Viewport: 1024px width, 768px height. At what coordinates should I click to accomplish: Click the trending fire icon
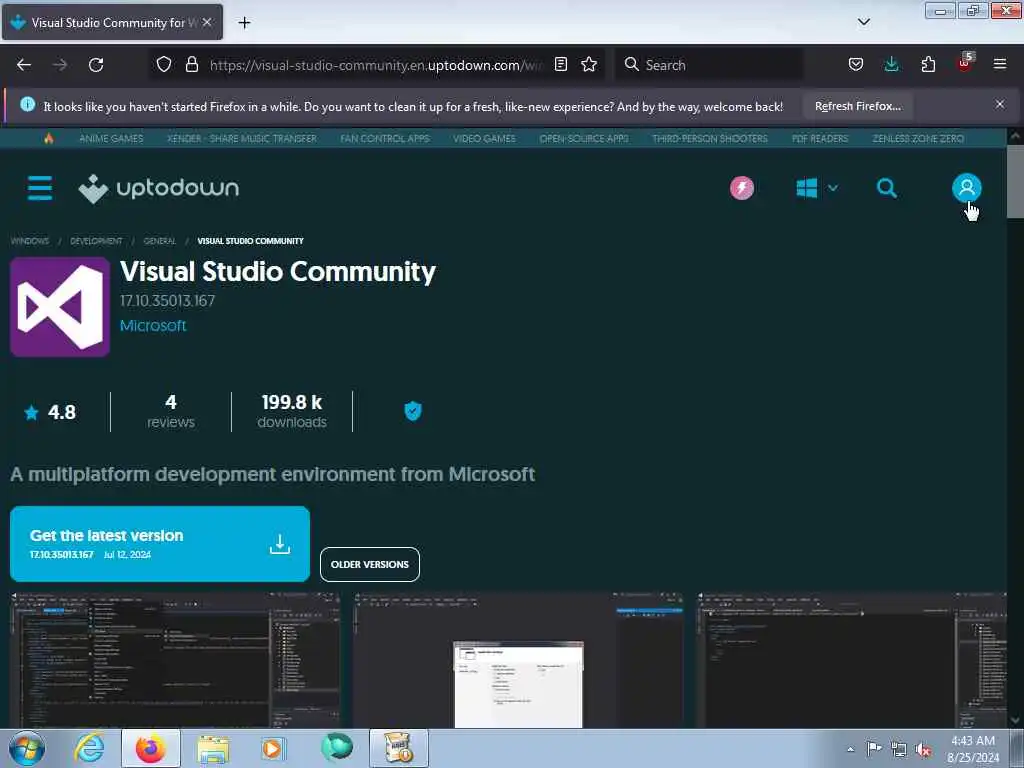(x=49, y=138)
